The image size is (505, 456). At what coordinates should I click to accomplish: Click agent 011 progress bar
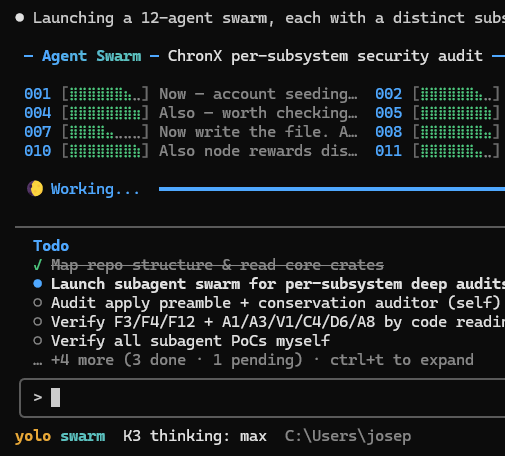click(x=456, y=151)
